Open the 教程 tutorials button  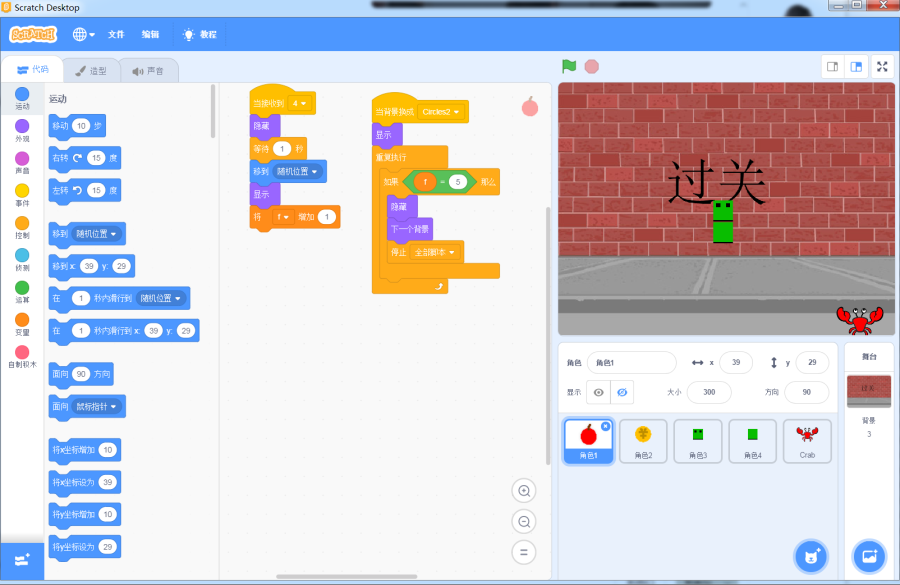point(199,34)
